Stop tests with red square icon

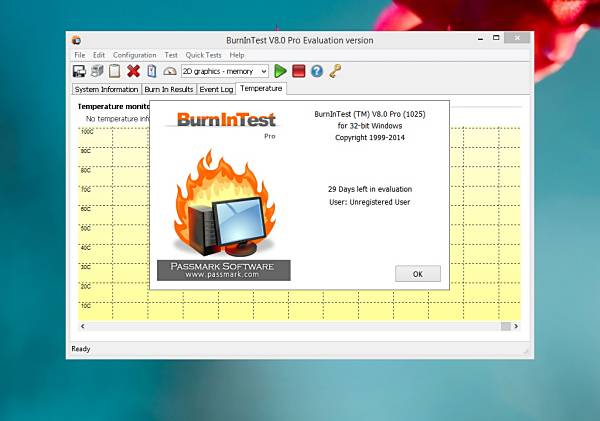point(298,71)
